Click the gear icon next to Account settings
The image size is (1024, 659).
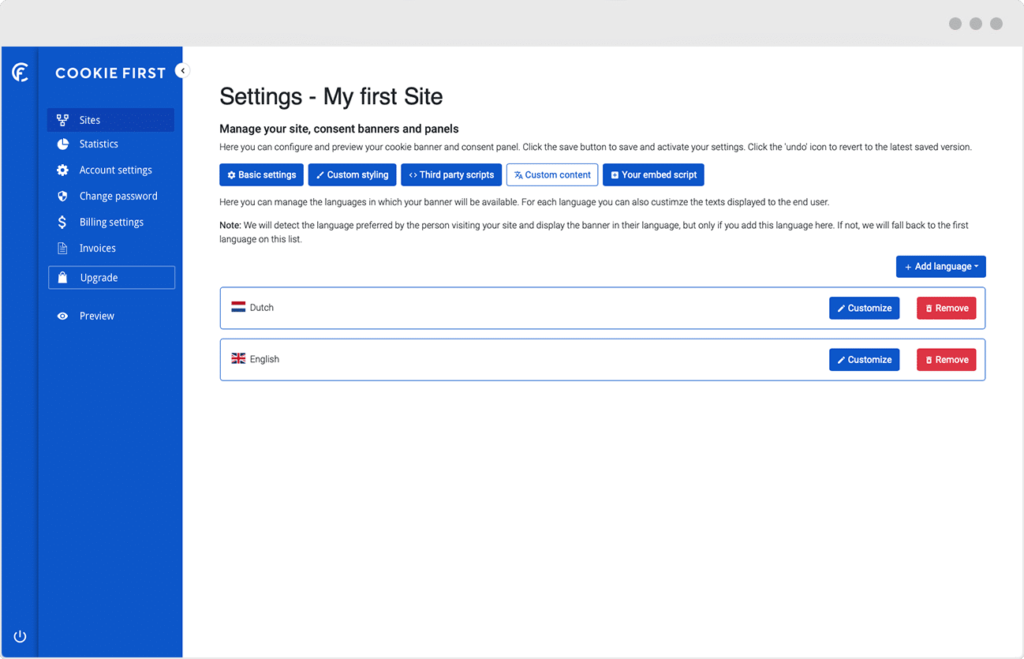(x=62, y=169)
